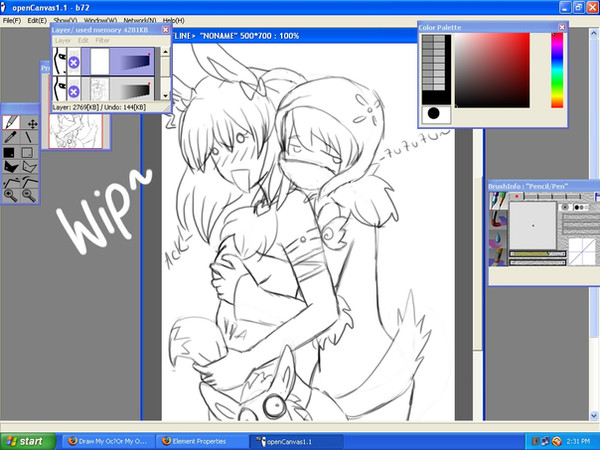Click the Preview navigator thumbnail
This screenshot has height=450, width=600.
[x=76, y=131]
